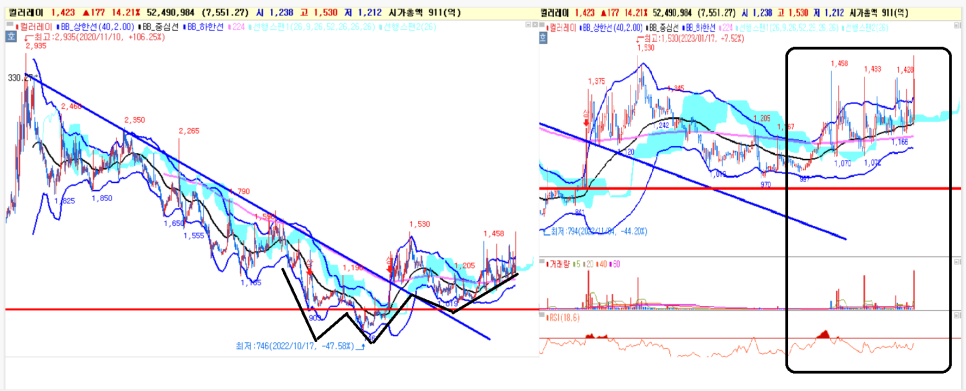Image resolution: width=966 pixels, height=391 pixels.
Task: Select the 224 moving average legend in left chart
Action: coord(236,27)
